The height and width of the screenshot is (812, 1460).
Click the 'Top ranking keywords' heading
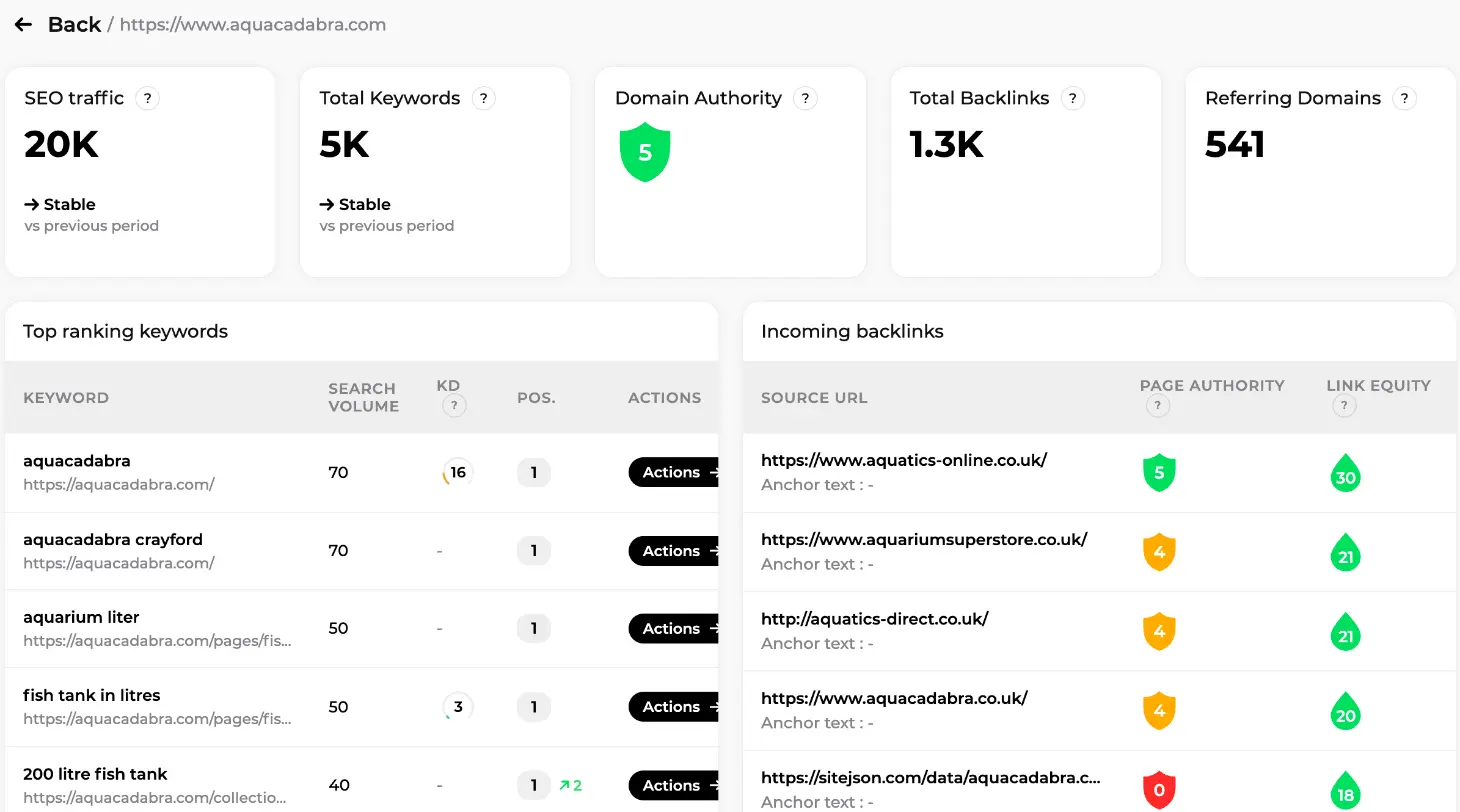[126, 331]
